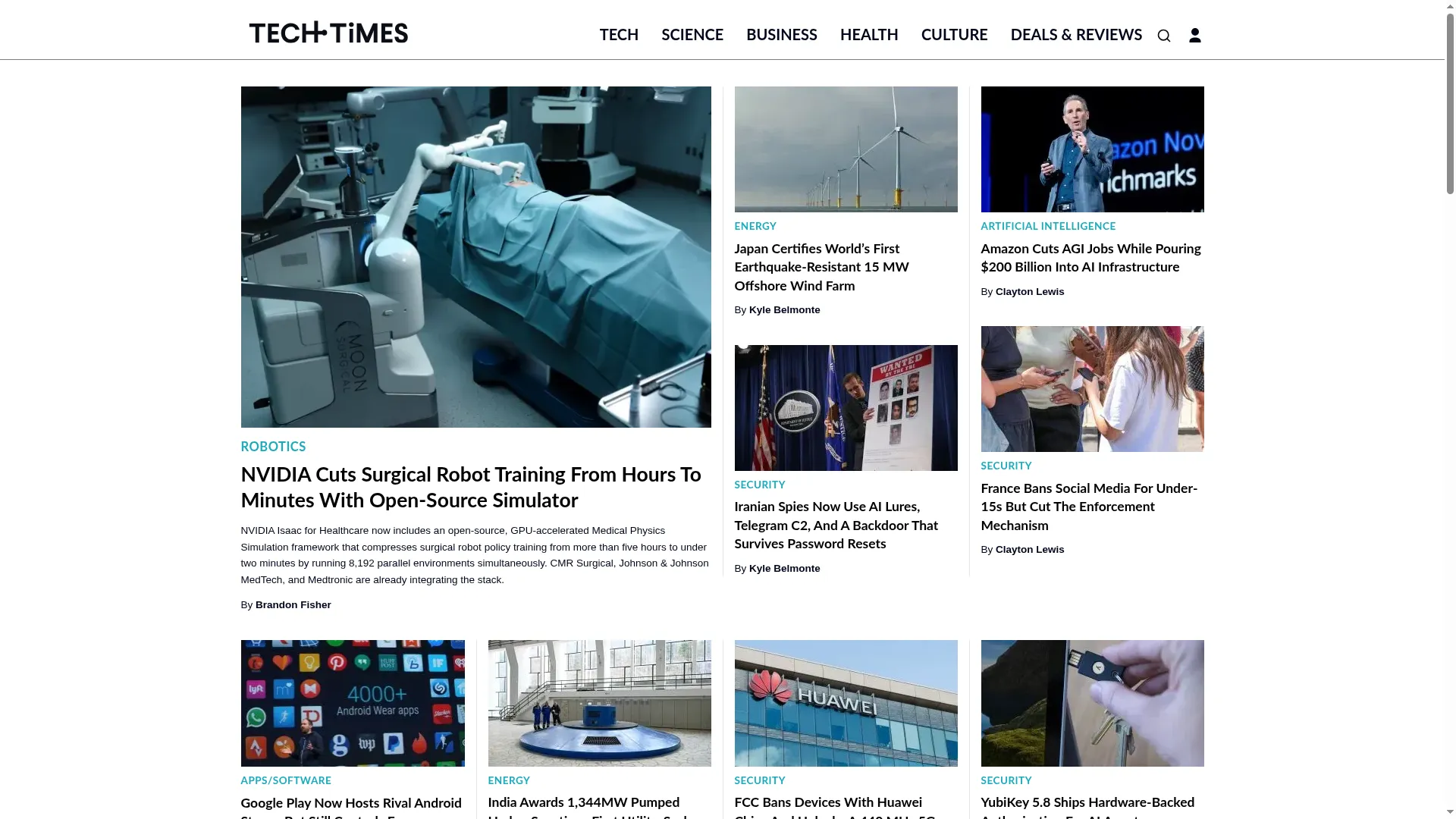Open the user account icon
The image size is (1456, 819).
(1195, 36)
